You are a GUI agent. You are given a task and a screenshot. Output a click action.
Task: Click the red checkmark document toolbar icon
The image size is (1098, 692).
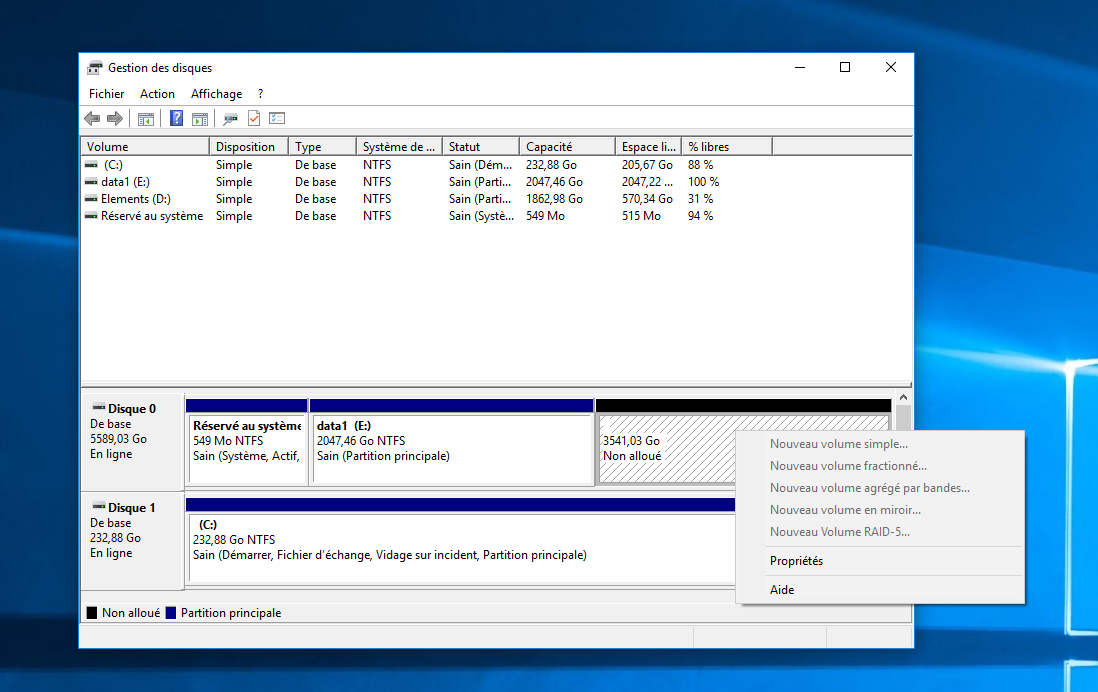pos(254,119)
